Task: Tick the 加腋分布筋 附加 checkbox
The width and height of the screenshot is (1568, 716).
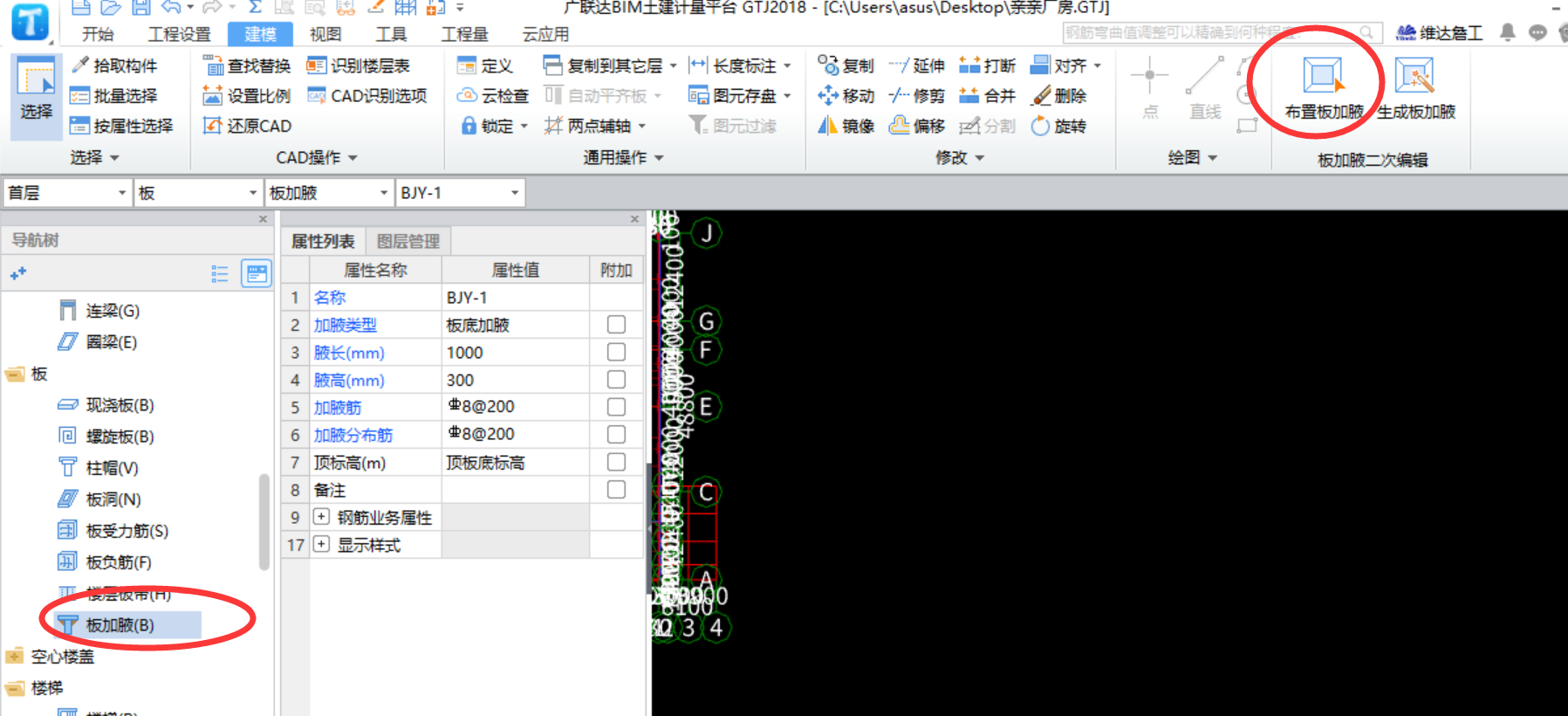Action: click(x=616, y=435)
